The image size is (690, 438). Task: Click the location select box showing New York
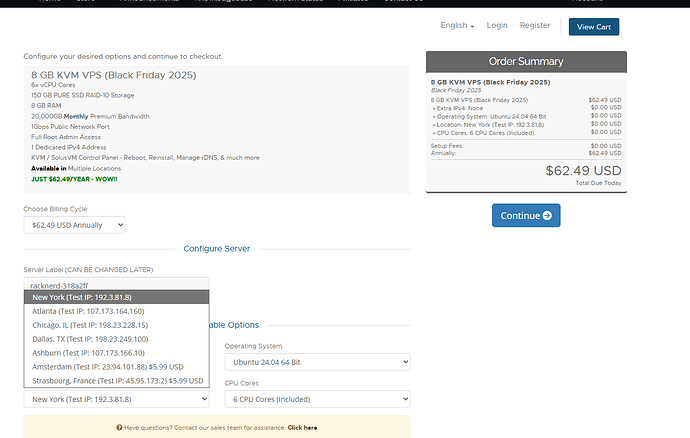pos(116,399)
